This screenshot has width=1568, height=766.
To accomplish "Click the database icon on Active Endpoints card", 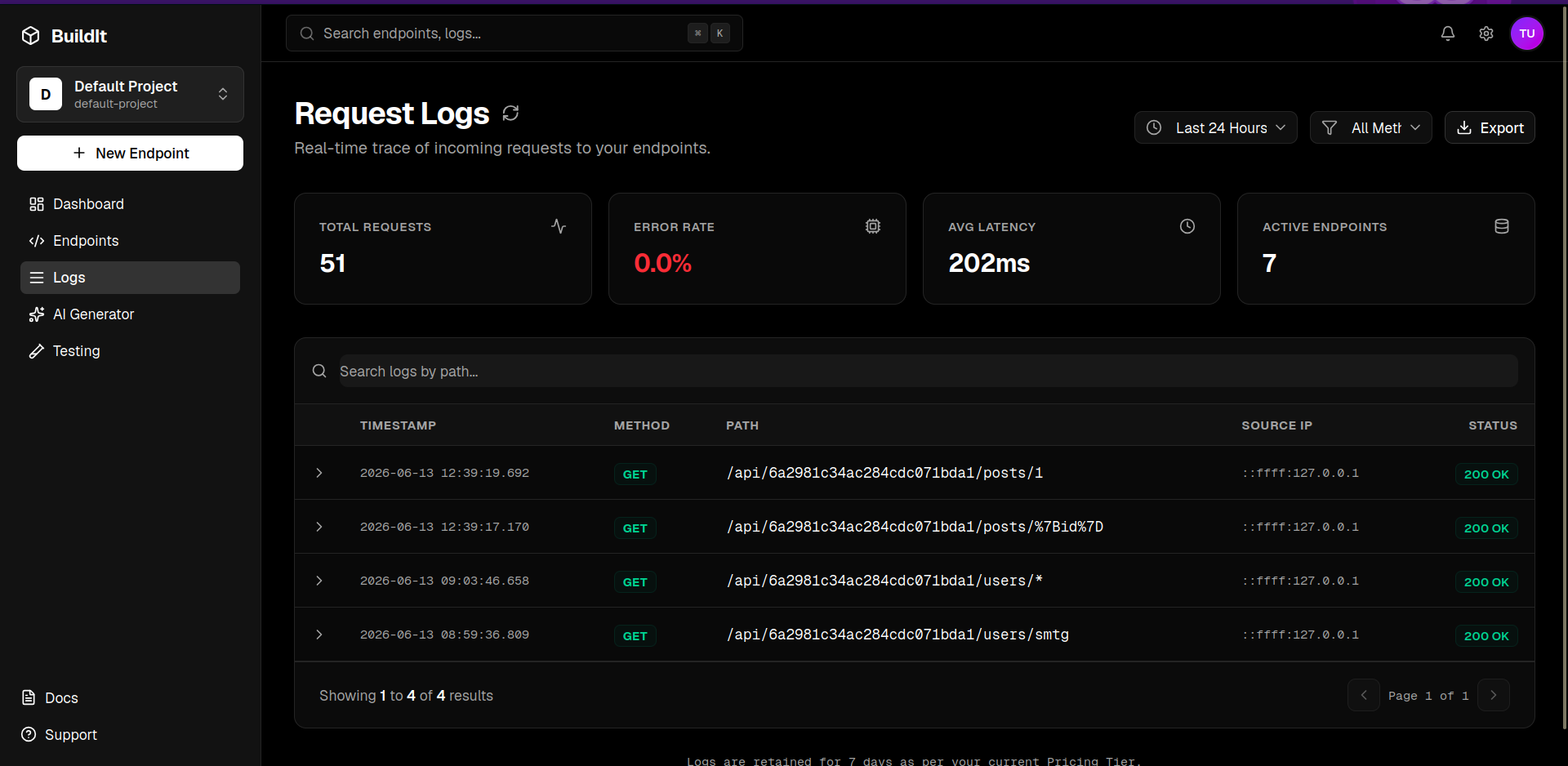I will click(1502, 226).
